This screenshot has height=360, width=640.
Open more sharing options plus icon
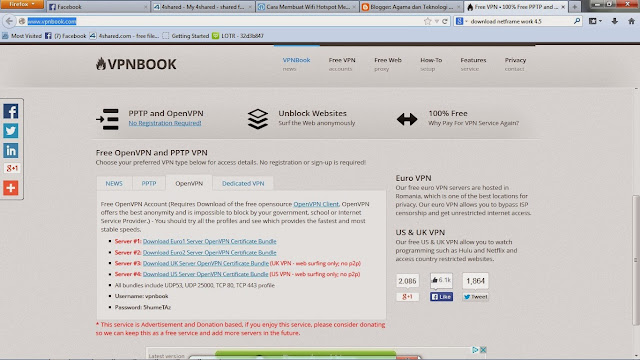pos(11,188)
